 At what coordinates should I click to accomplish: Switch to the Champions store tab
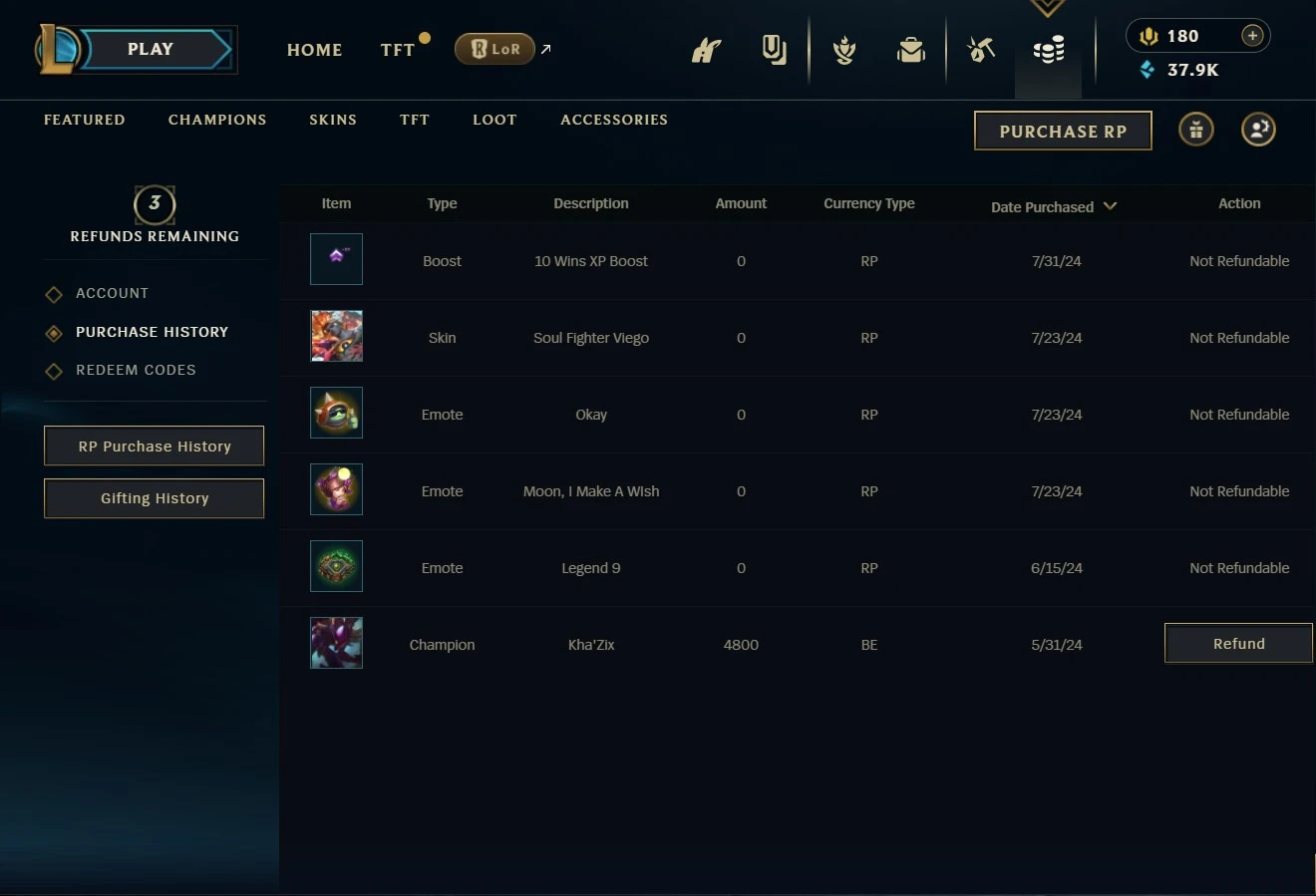tap(217, 120)
